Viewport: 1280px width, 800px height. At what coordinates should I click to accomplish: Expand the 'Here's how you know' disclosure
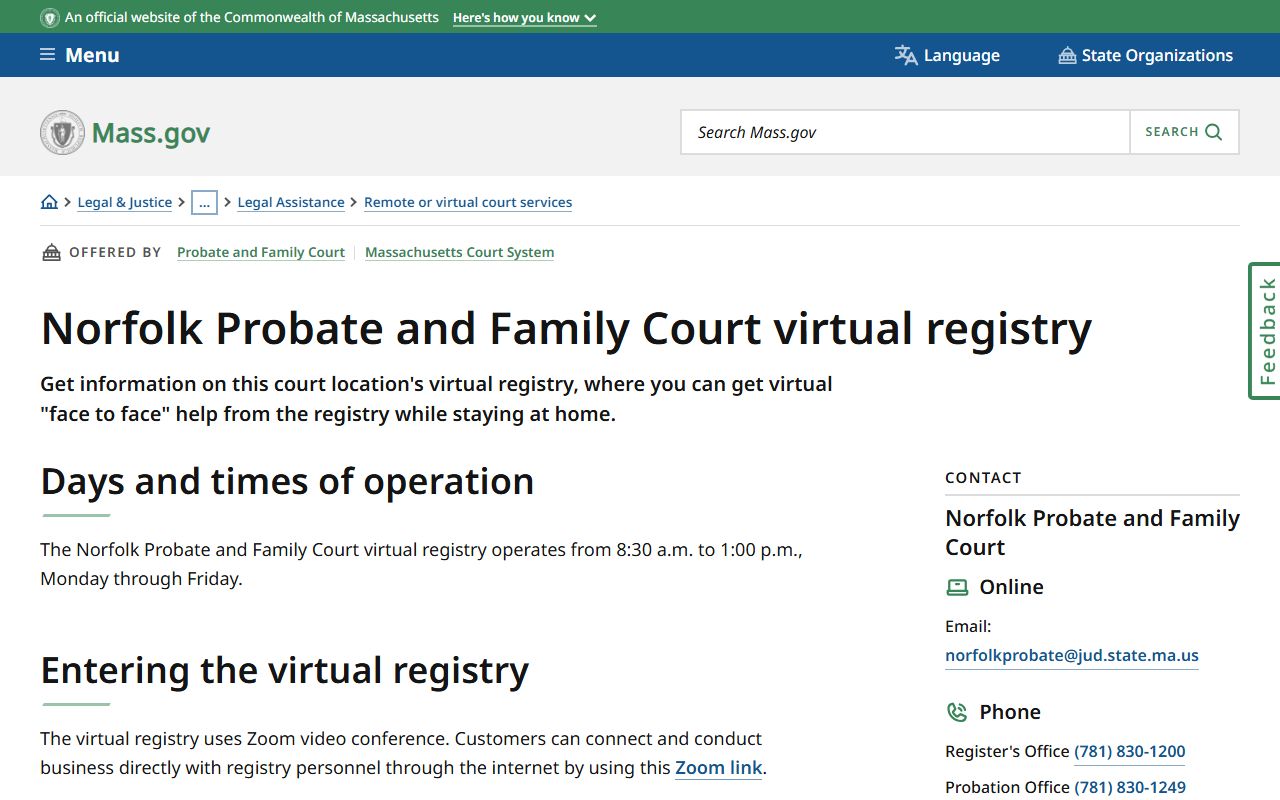click(524, 18)
